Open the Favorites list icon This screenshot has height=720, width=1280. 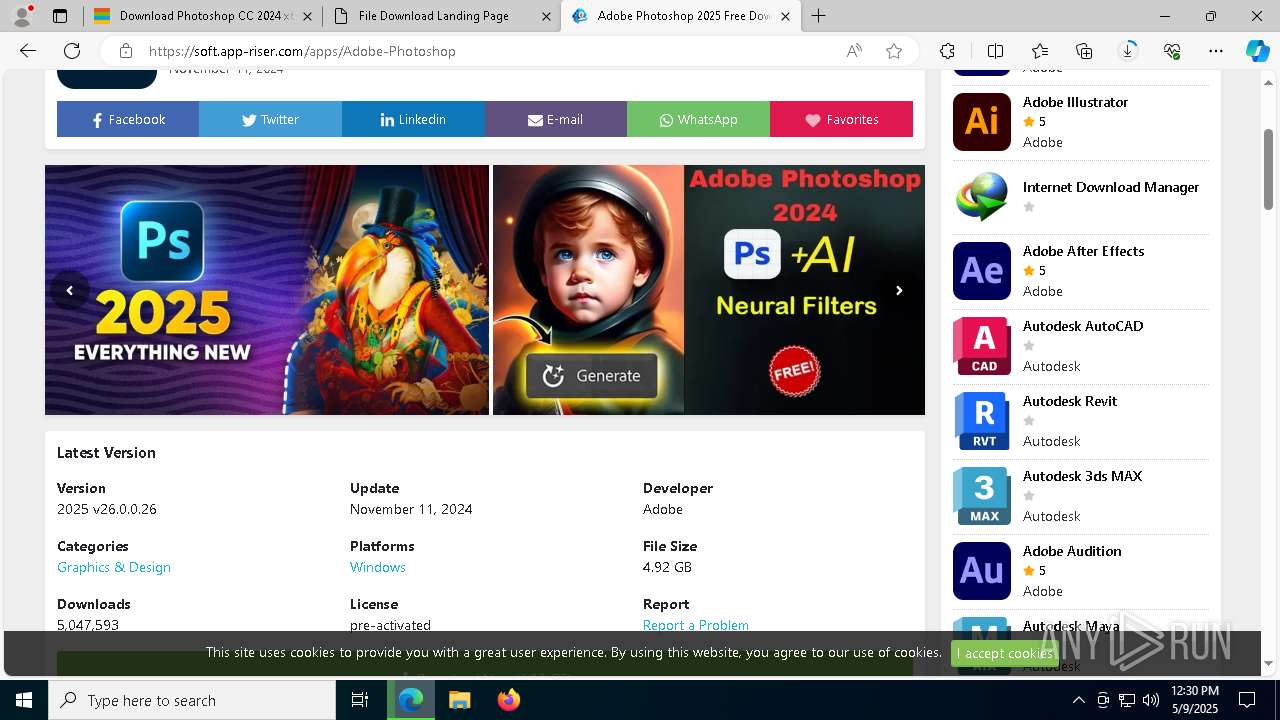tap(1040, 51)
